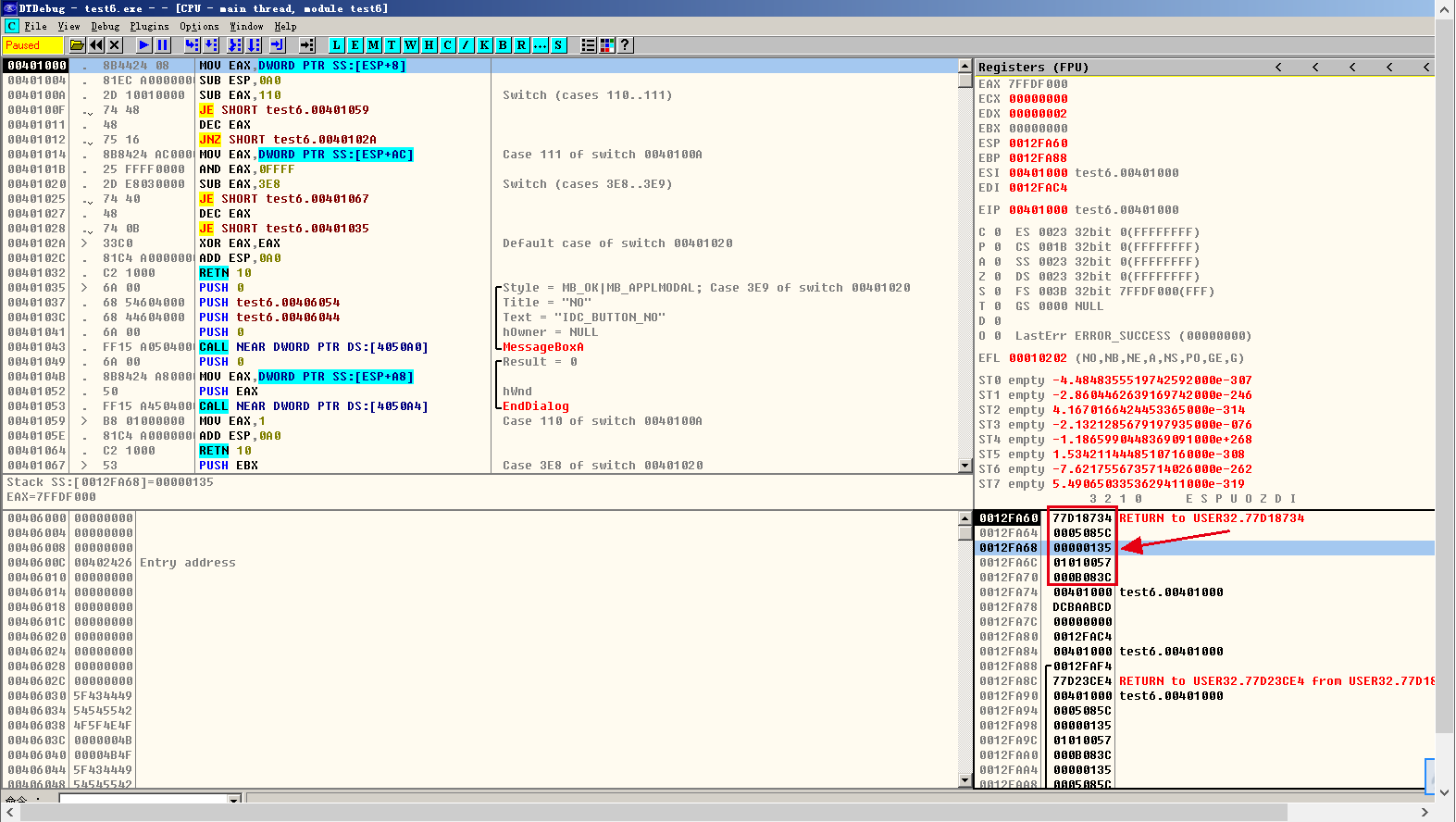Open the Debug menu
Viewport: 1456px width, 822px height.
click(105, 26)
